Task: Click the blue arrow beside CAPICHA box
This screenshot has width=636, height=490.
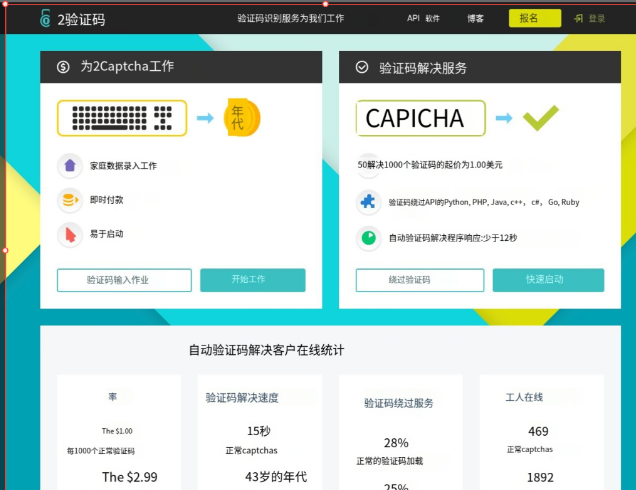Action: 504,118
